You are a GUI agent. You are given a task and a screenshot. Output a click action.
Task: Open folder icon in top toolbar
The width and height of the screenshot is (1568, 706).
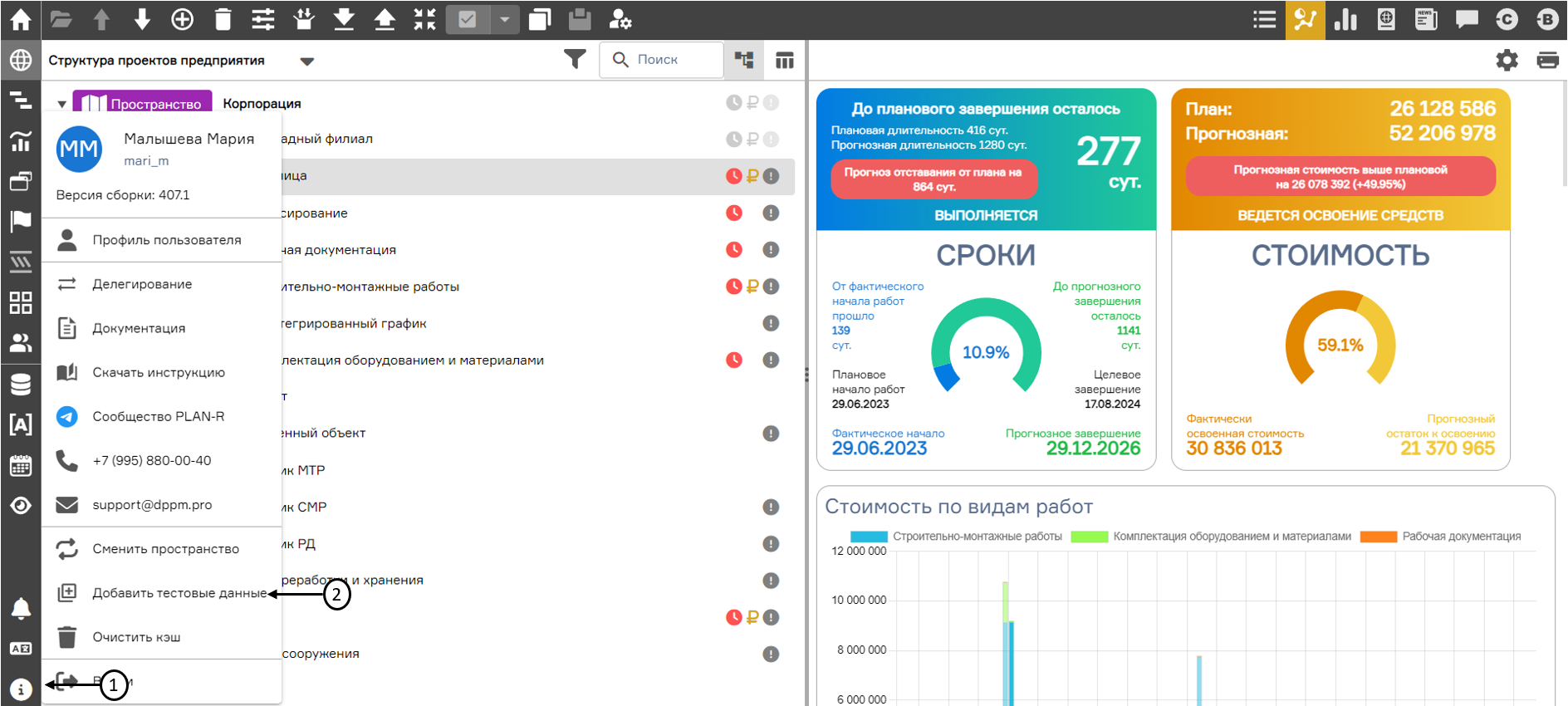(61, 19)
